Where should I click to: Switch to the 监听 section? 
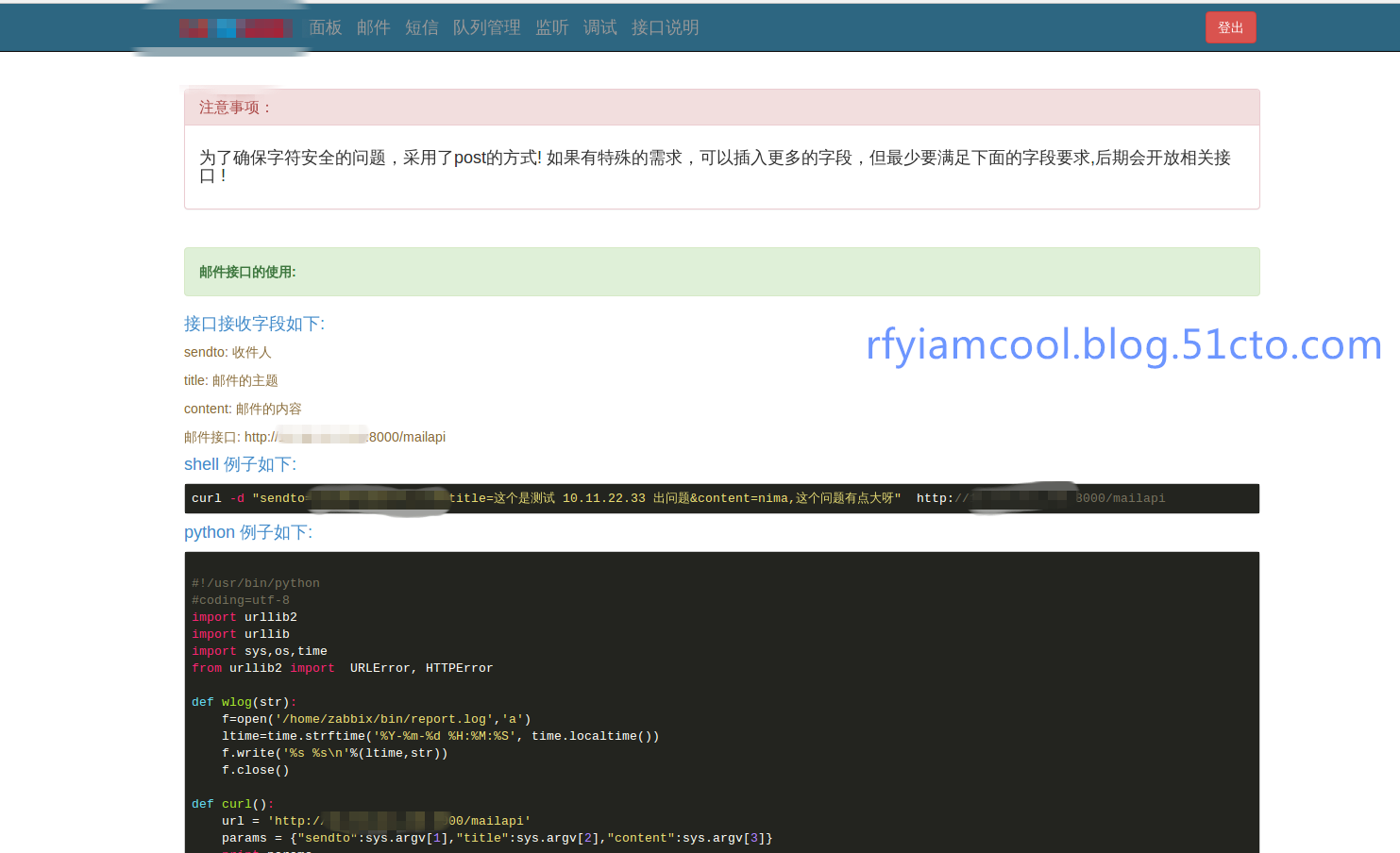point(551,28)
